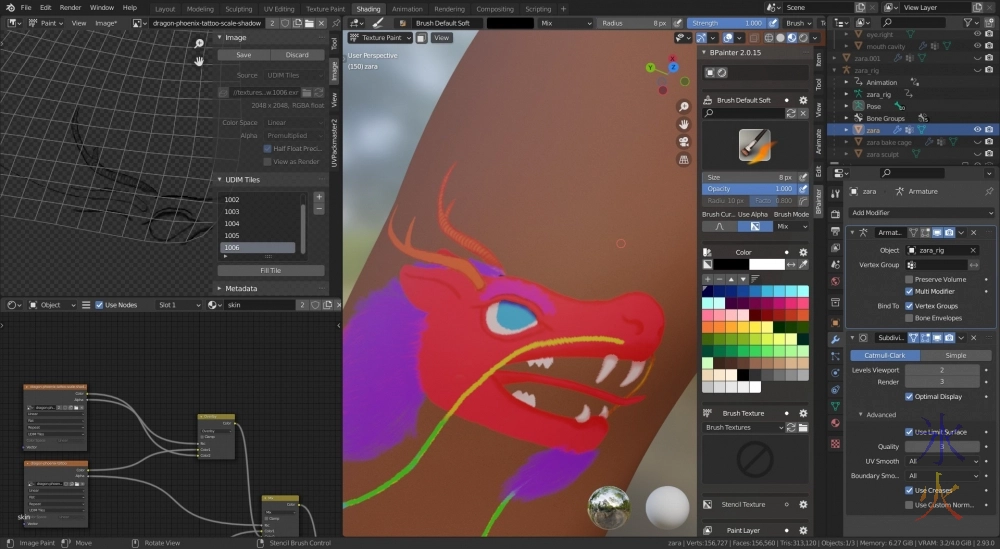Screen dimensions: 1000x549
Task: Adjust the brush Opacity slider
Action: [749, 188]
